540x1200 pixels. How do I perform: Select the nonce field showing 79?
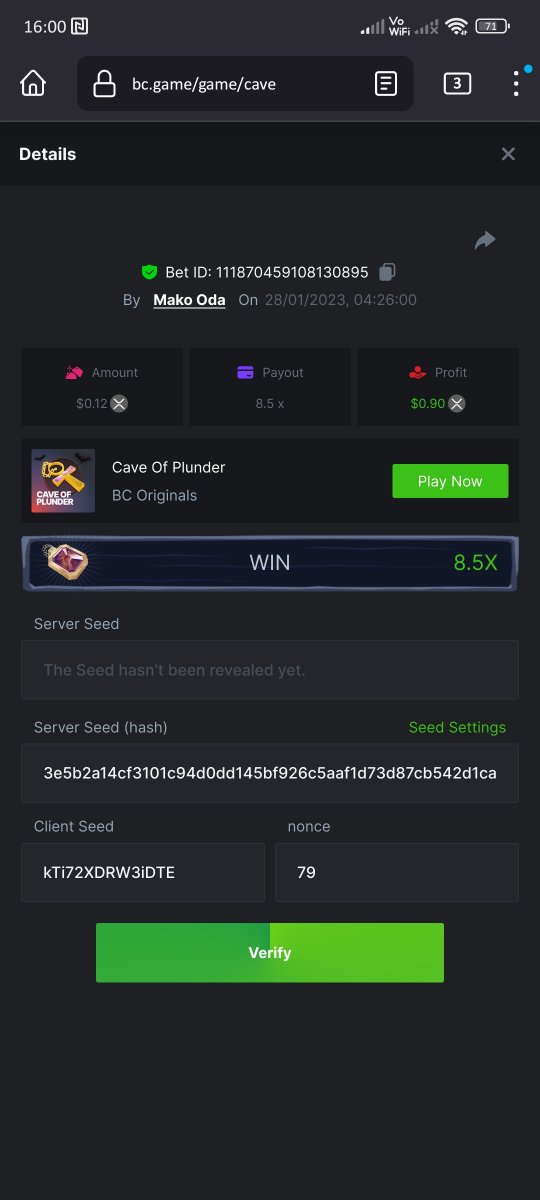point(397,872)
